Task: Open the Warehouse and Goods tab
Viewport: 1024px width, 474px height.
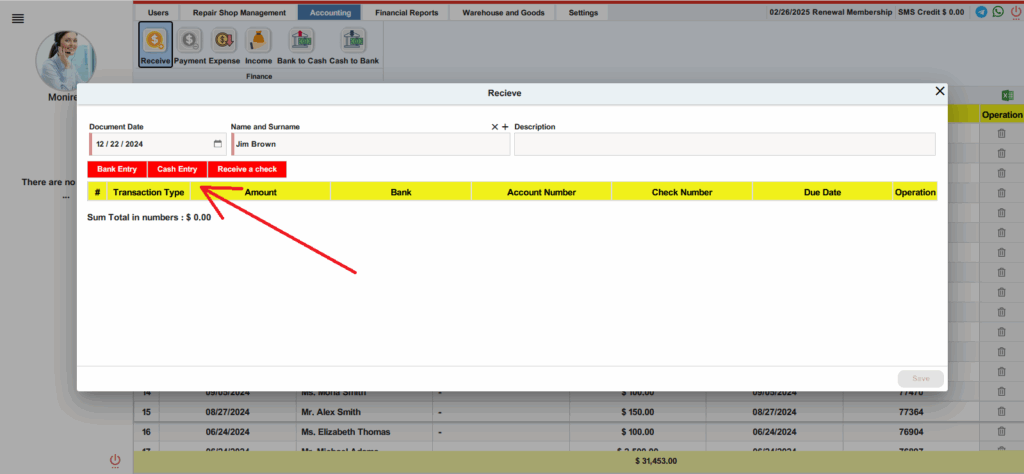Action: click(x=503, y=12)
